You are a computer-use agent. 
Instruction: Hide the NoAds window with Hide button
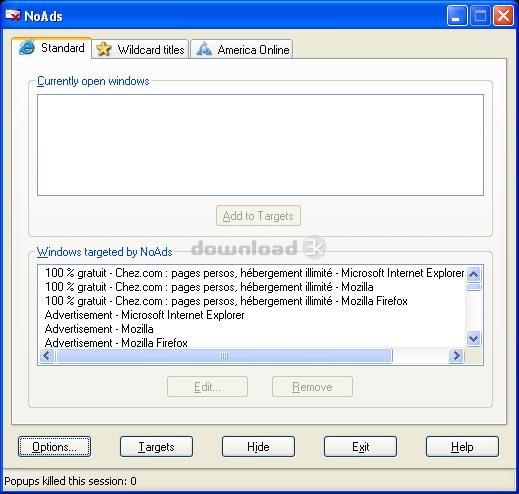[x=258, y=447]
